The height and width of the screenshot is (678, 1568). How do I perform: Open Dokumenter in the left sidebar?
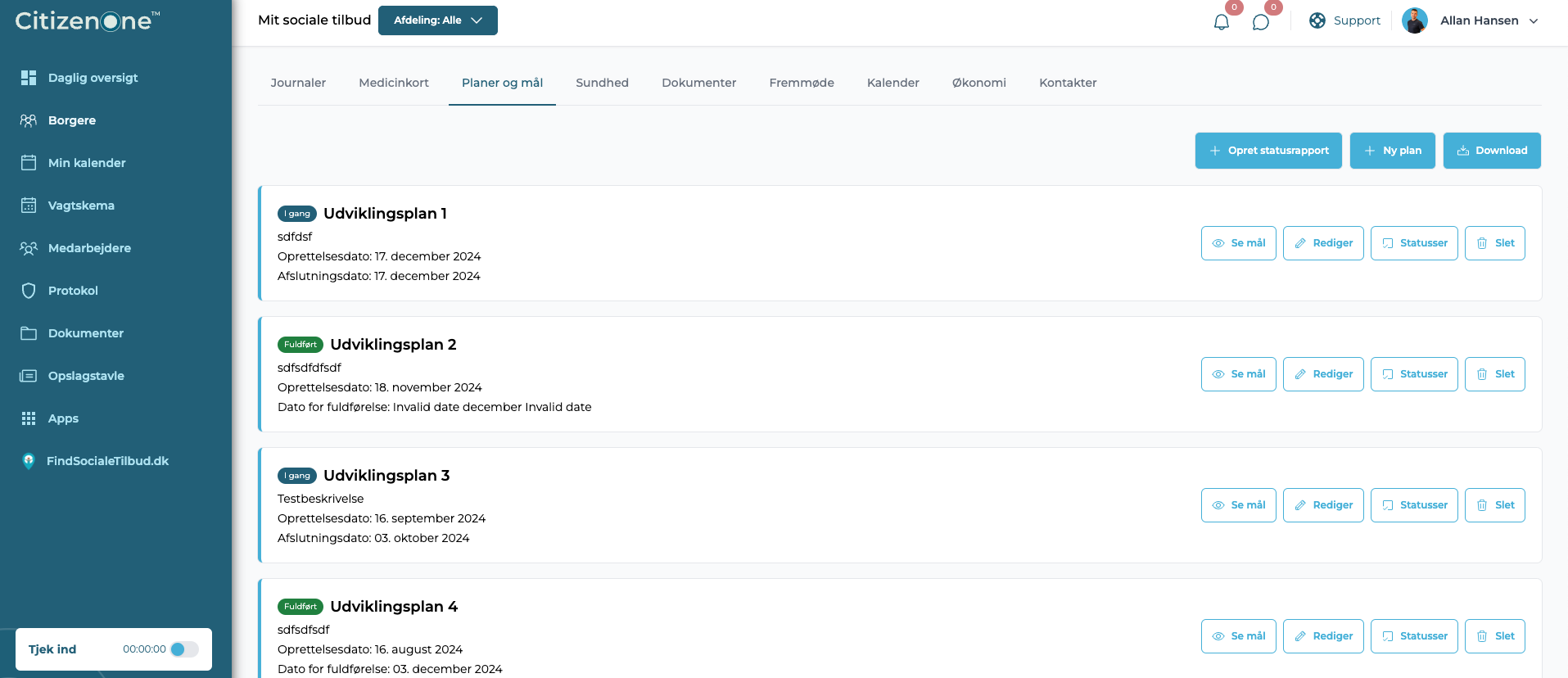pos(86,333)
